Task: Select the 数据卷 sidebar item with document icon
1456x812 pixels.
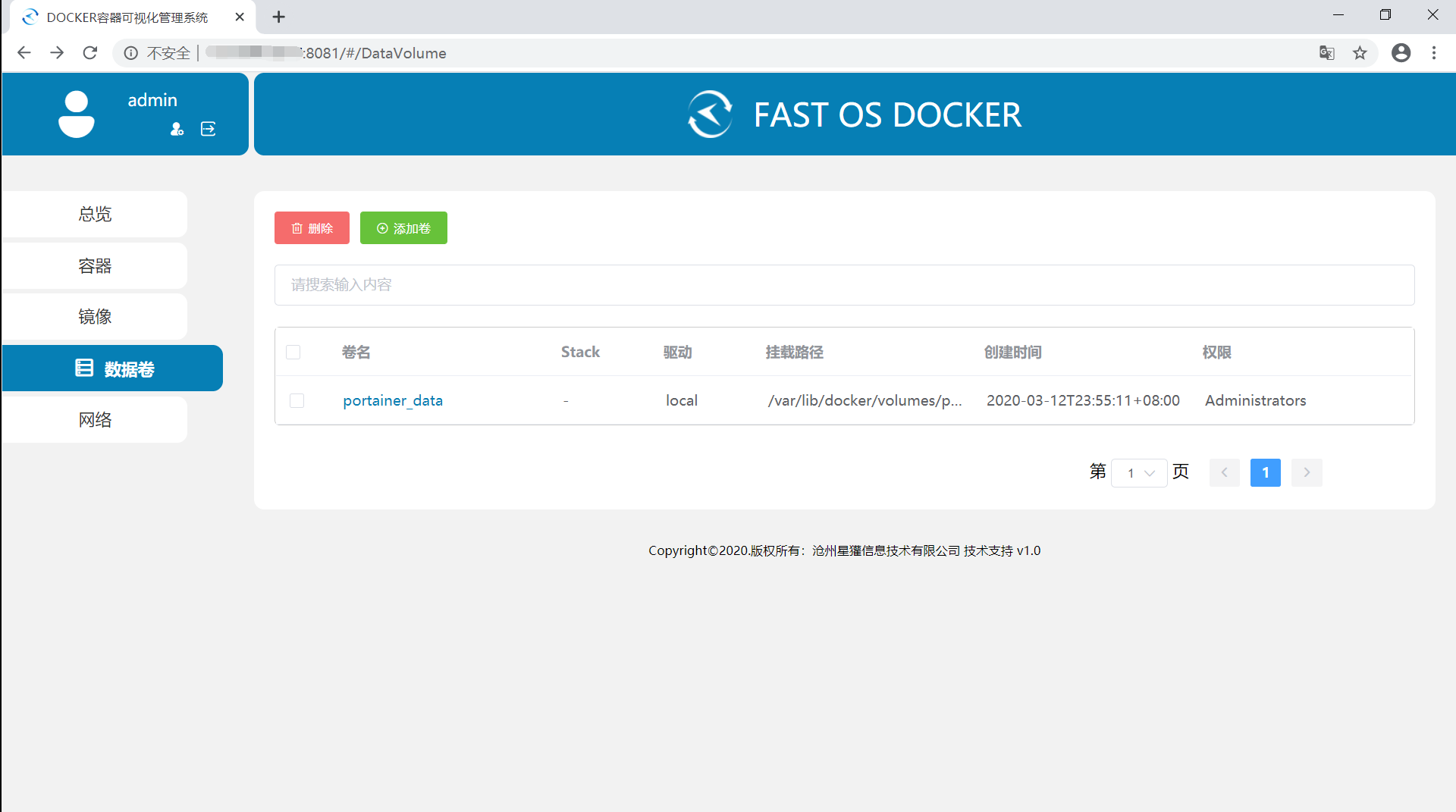Action: click(112, 368)
